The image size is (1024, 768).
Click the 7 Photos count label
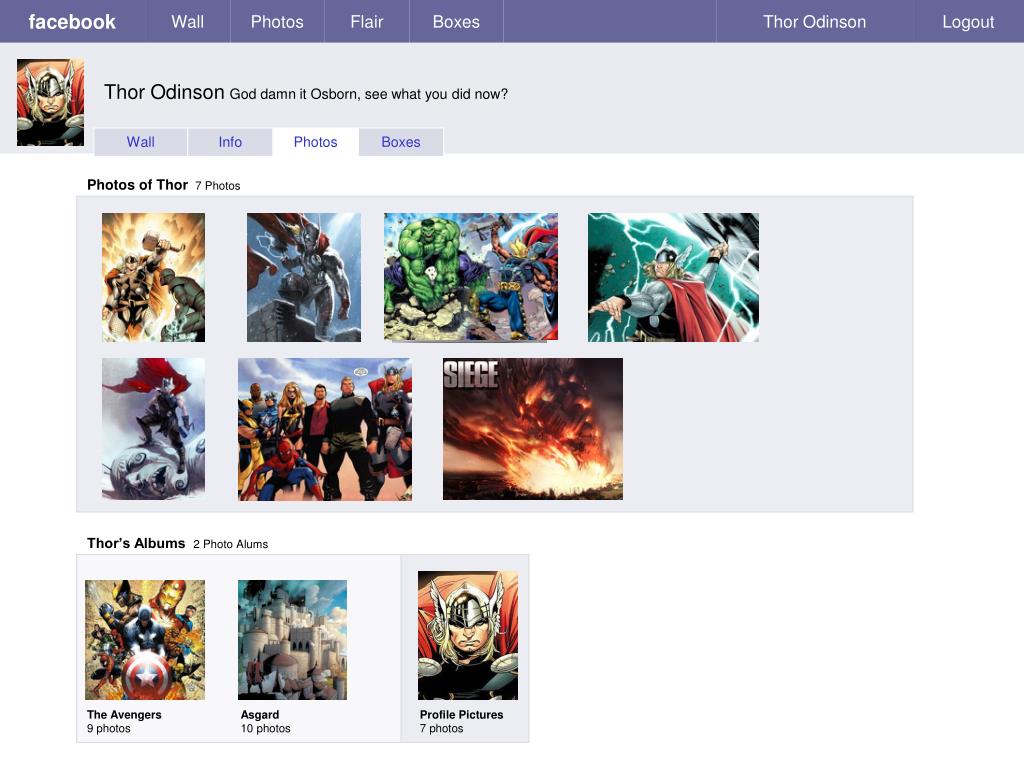tap(217, 185)
